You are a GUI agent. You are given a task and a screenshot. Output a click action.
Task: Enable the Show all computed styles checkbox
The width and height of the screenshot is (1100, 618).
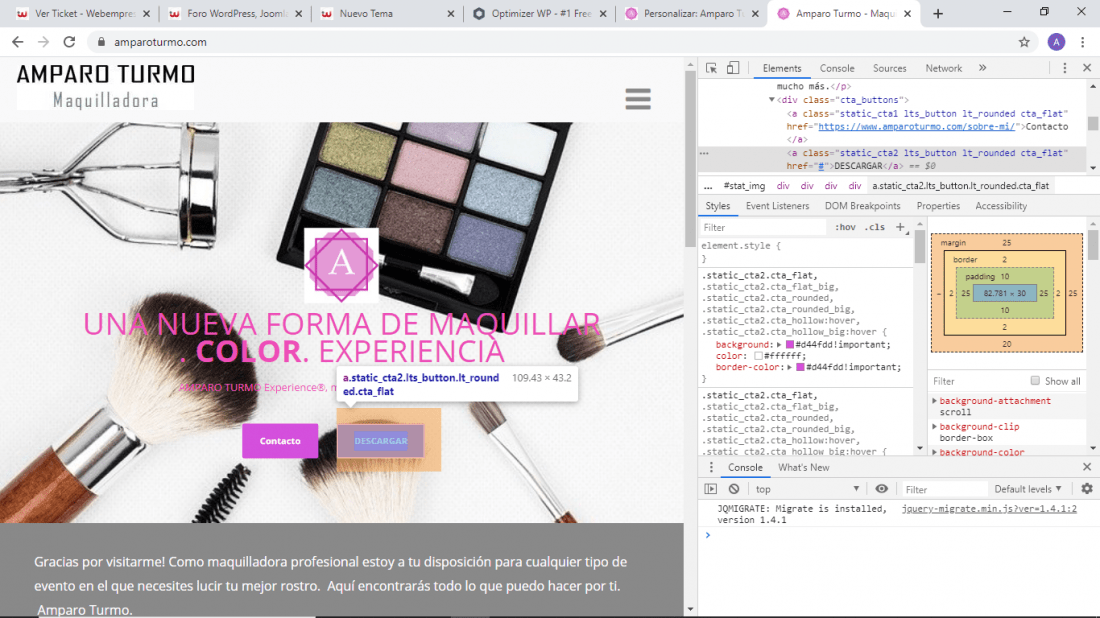click(x=1035, y=381)
